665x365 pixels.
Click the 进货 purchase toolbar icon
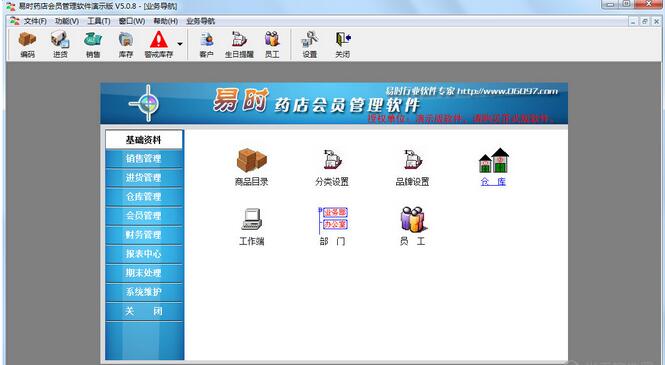coord(60,44)
